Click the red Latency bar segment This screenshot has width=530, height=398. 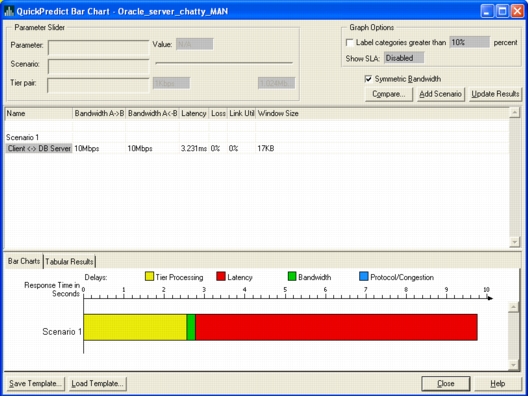pos(336,327)
